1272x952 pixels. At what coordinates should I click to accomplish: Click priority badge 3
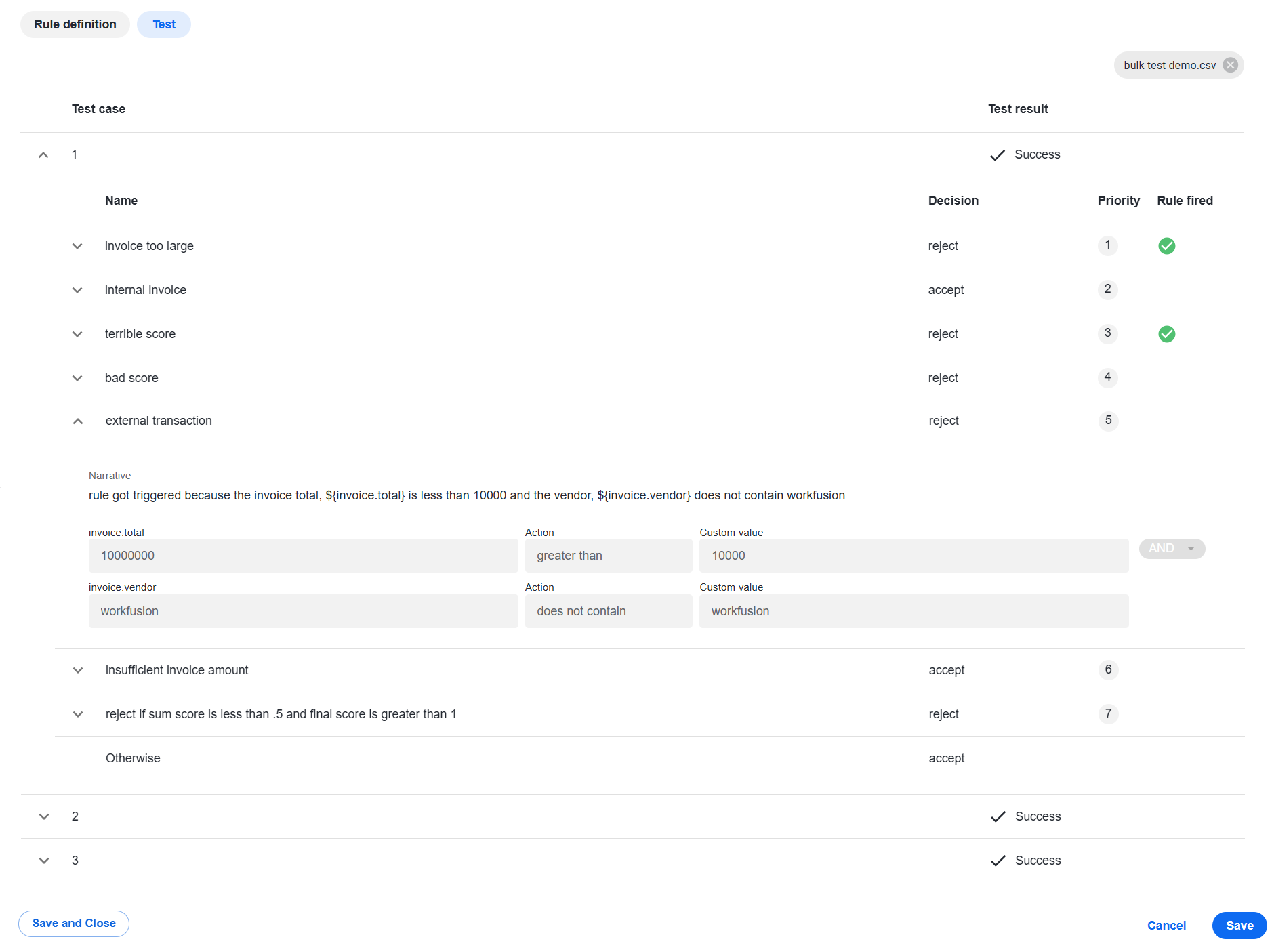[1107, 333]
